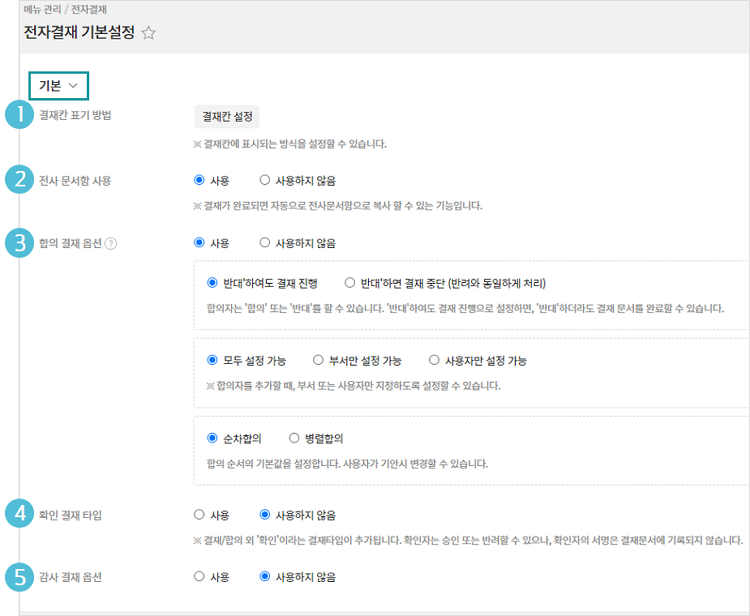Click the note on 합의 순서의 기본값
750x616 pixels.
[x=347, y=464]
